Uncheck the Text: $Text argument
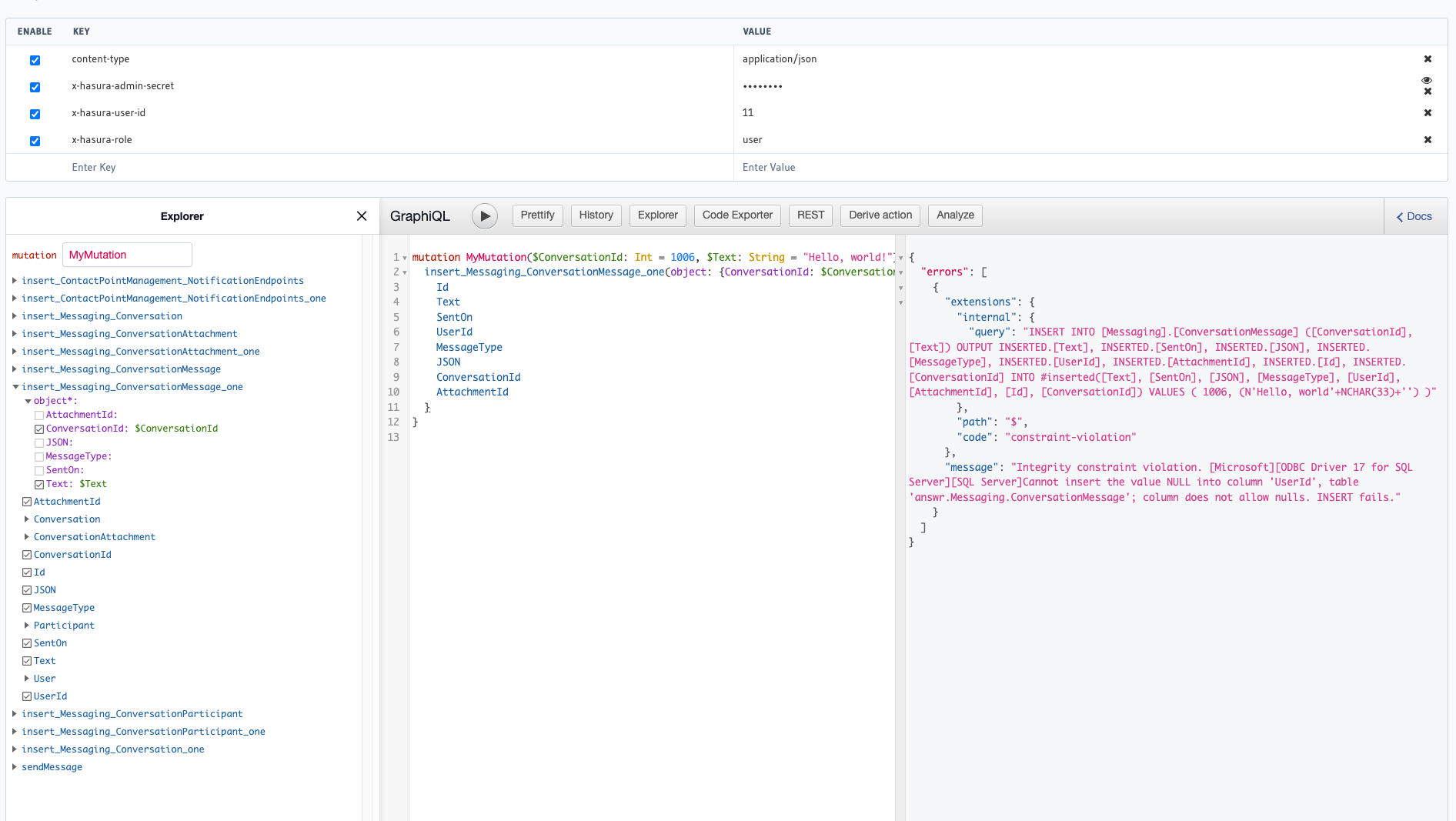This screenshot has height=821, width=1456. [x=39, y=485]
